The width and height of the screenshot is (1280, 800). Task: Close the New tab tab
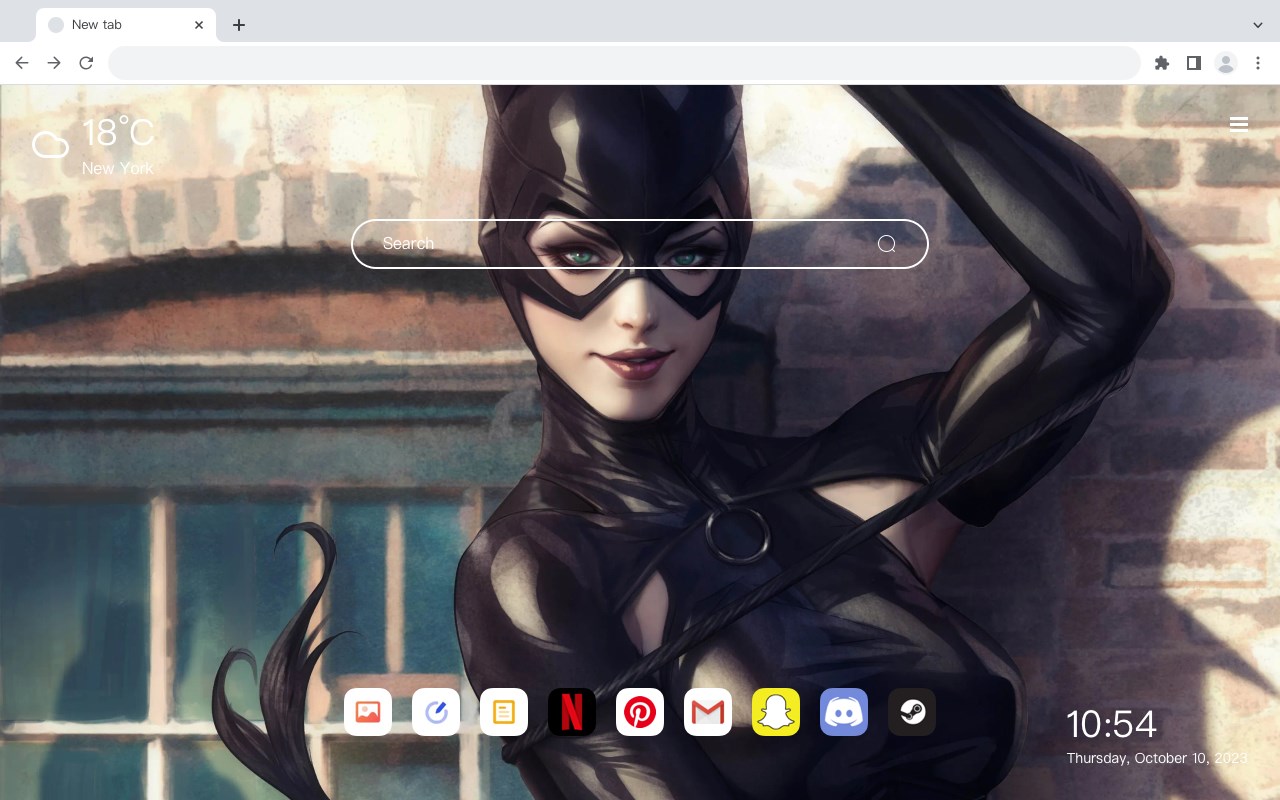(x=199, y=25)
